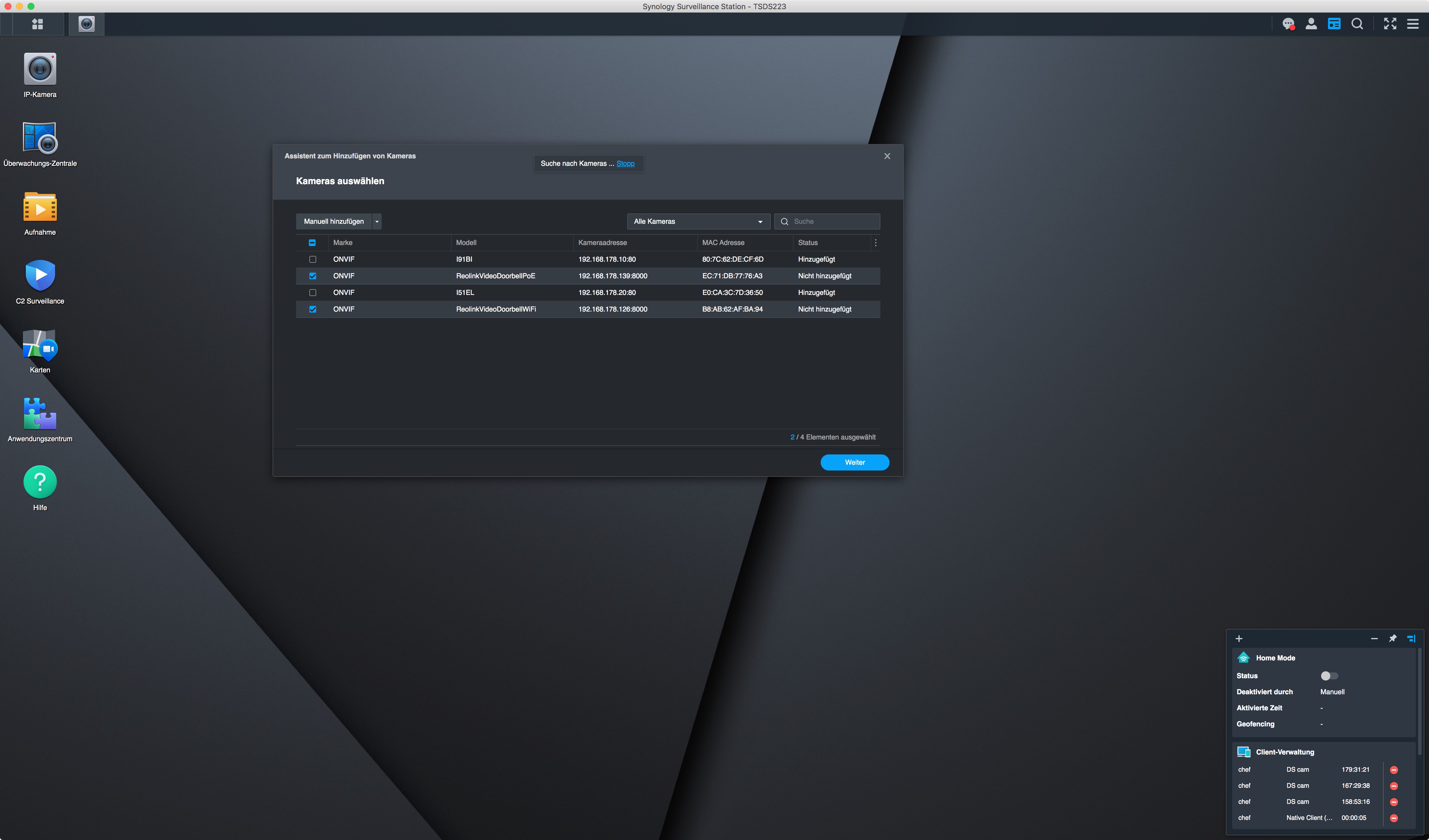Check the I91BI camera row checkbox
1429x840 pixels.
[x=312, y=259]
